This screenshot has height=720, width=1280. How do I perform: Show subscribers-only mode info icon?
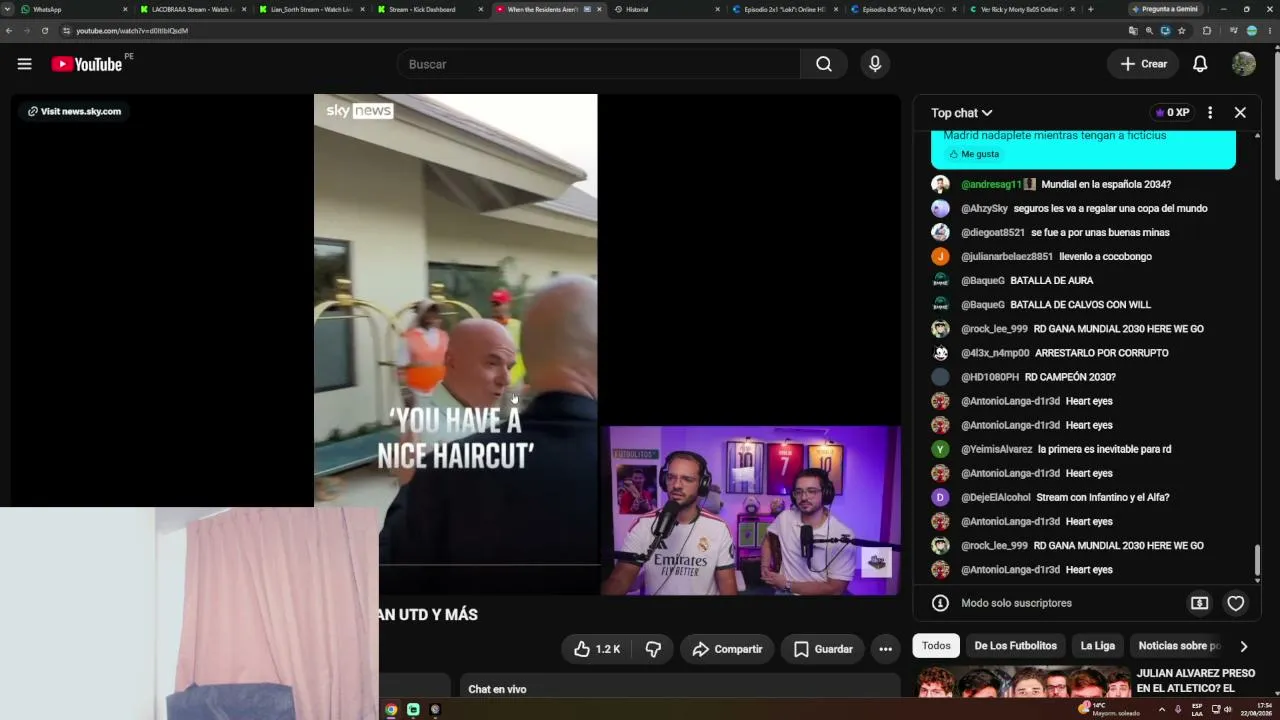pyautogui.click(x=940, y=603)
